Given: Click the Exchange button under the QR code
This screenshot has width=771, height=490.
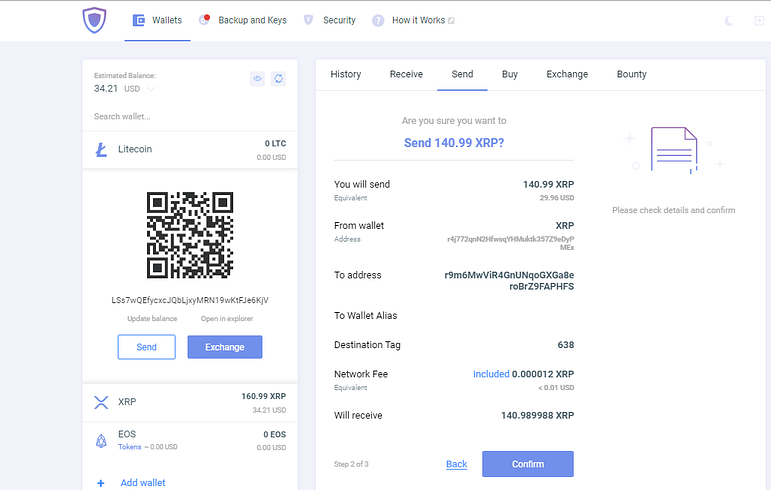Looking at the screenshot, I should [225, 347].
